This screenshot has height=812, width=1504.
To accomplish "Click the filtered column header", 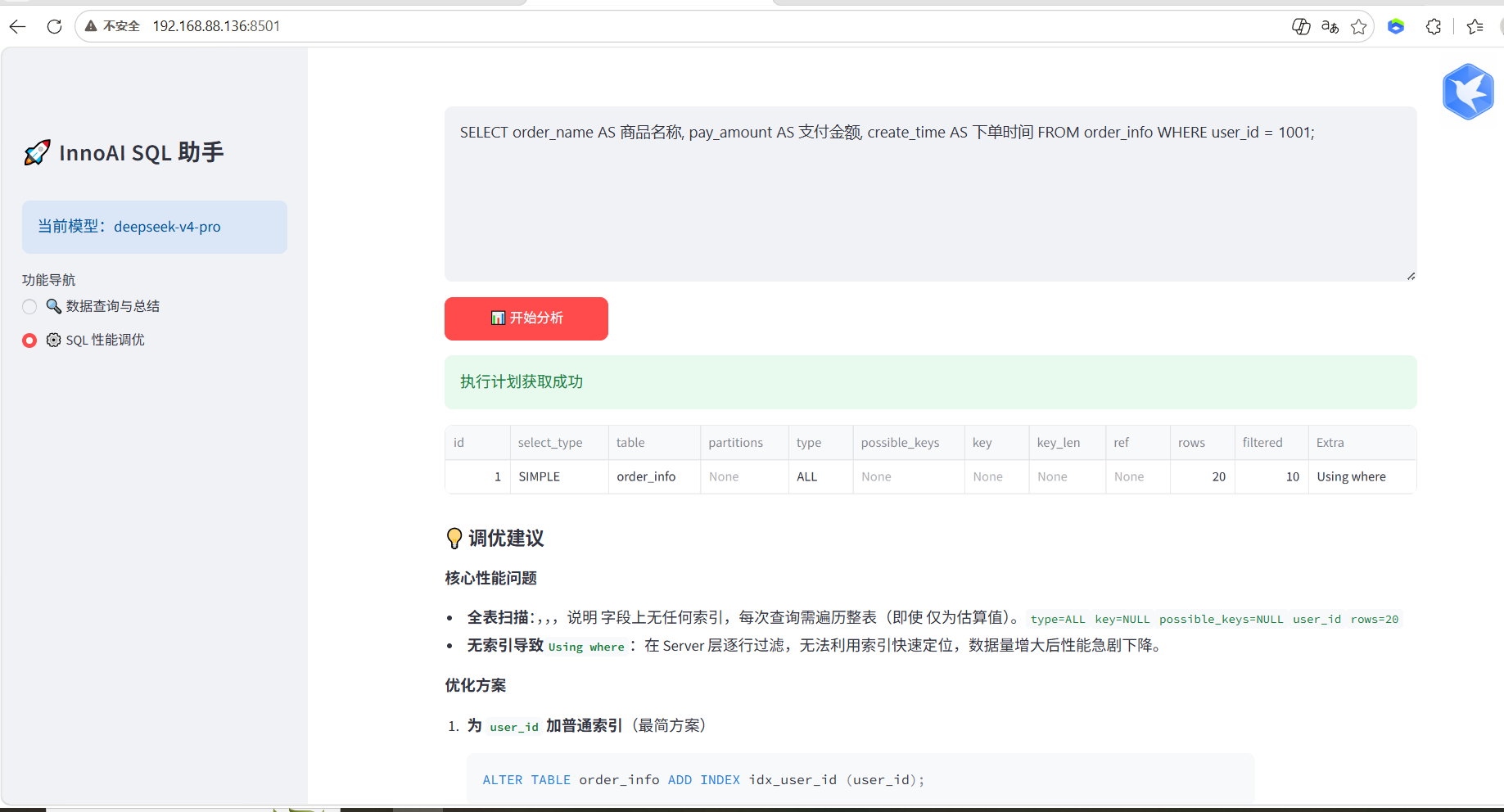I will tap(1271, 443).
